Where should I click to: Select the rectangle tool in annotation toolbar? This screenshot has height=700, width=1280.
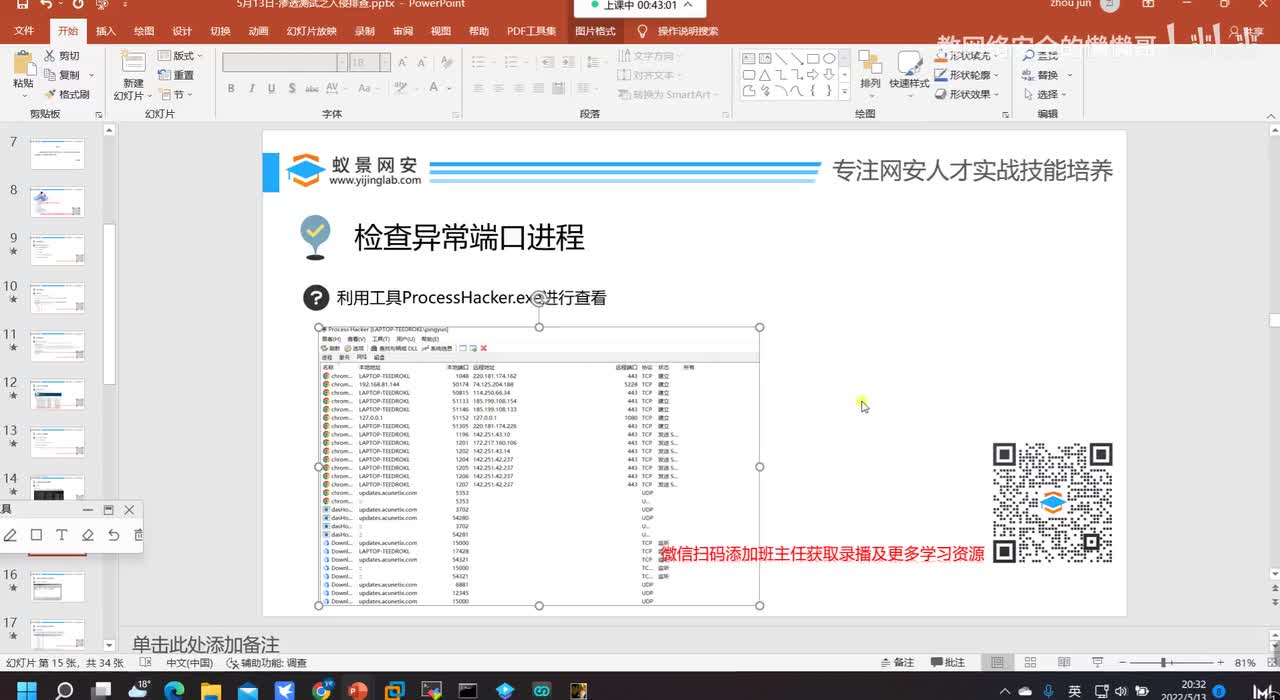tap(36, 535)
